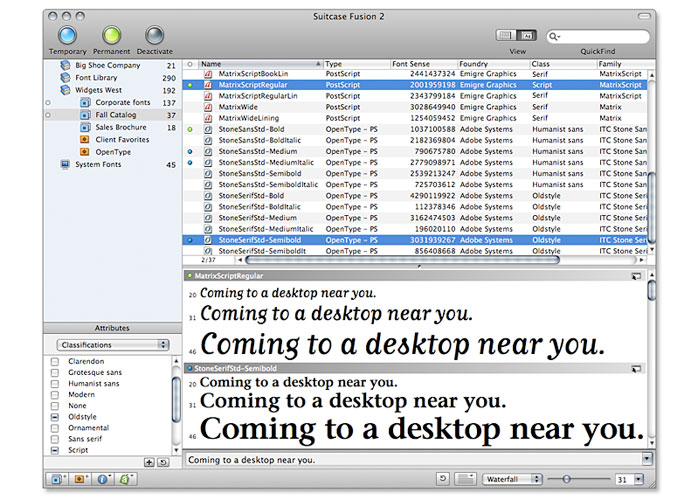Check the Sans serif classification
This screenshot has height=500, width=698.
click(55, 439)
